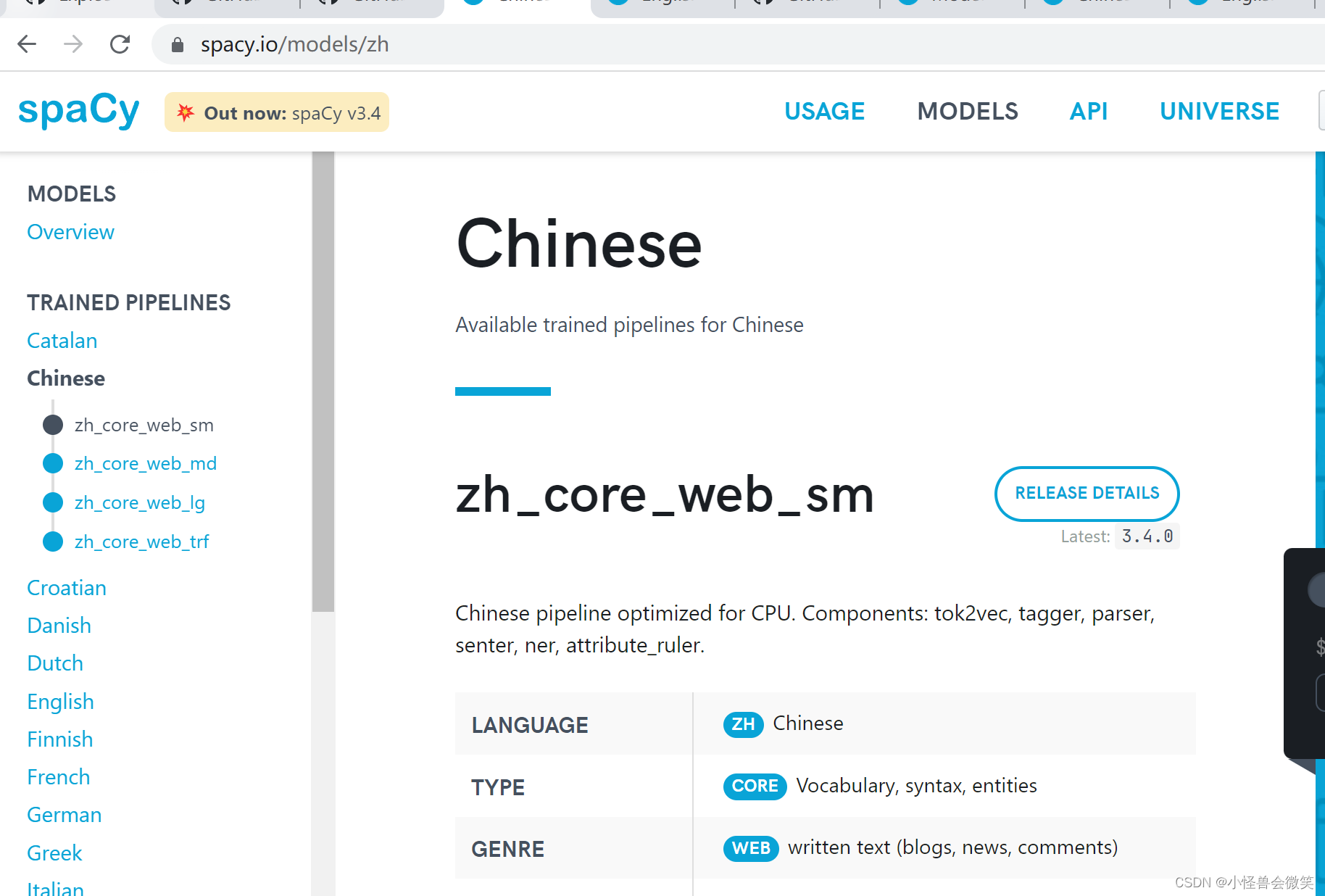Open the API navigation item
The image size is (1325, 896).
click(1088, 112)
